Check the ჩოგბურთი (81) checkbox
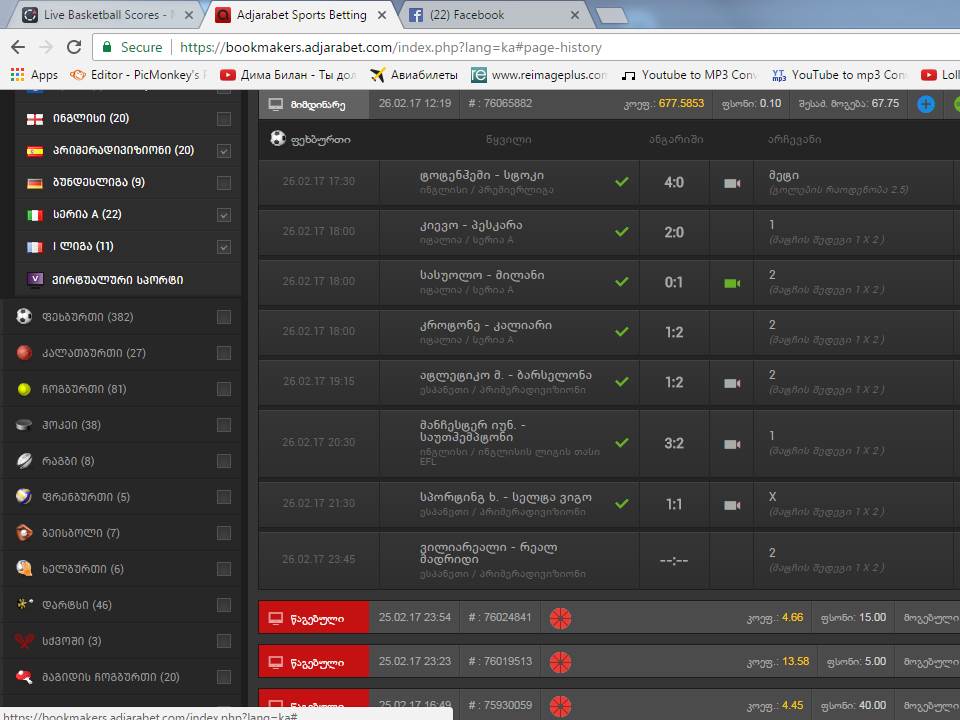This screenshot has width=960, height=720. [x=224, y=389]
